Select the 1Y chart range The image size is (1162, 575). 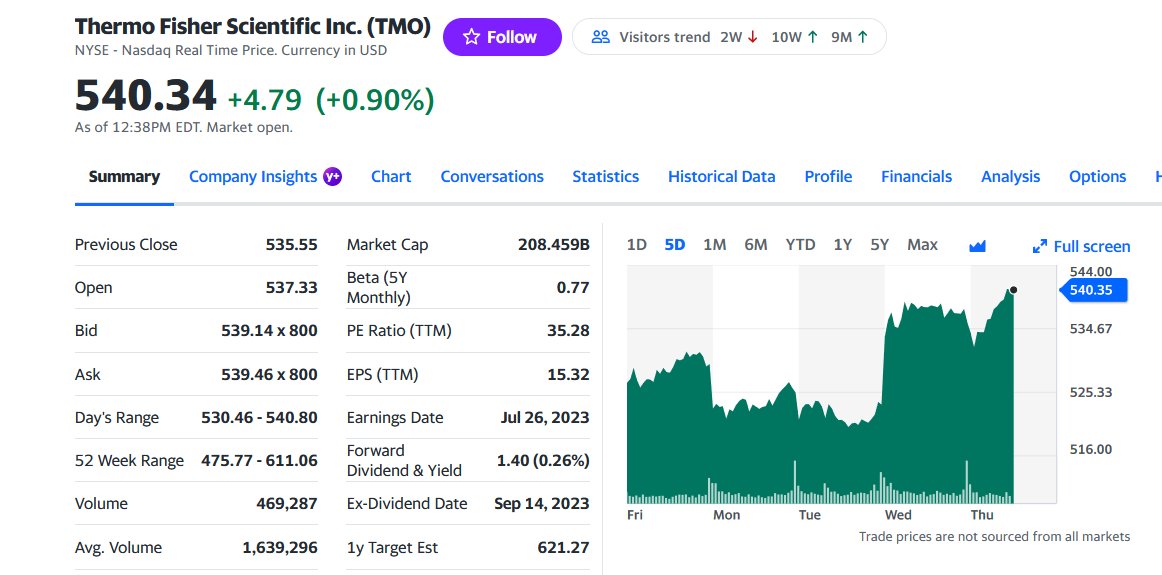[843, 245]
